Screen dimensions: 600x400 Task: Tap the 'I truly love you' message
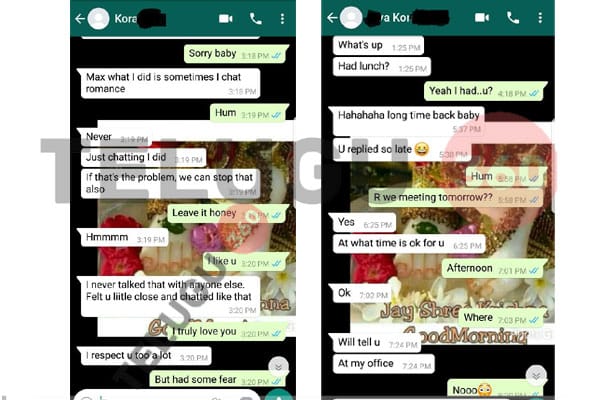pos(227,332)
